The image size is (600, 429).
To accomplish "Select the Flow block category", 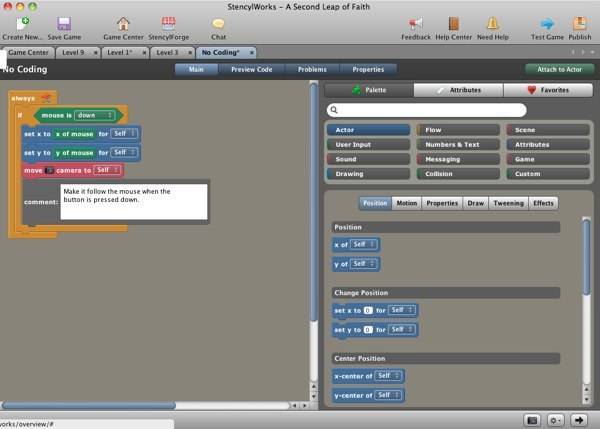I will (458, 130).
